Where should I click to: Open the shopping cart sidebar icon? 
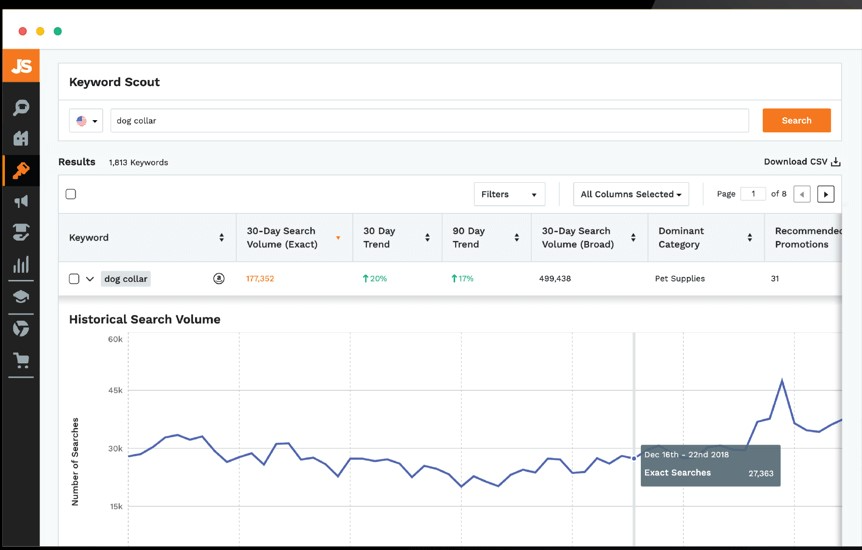point(20,360)
